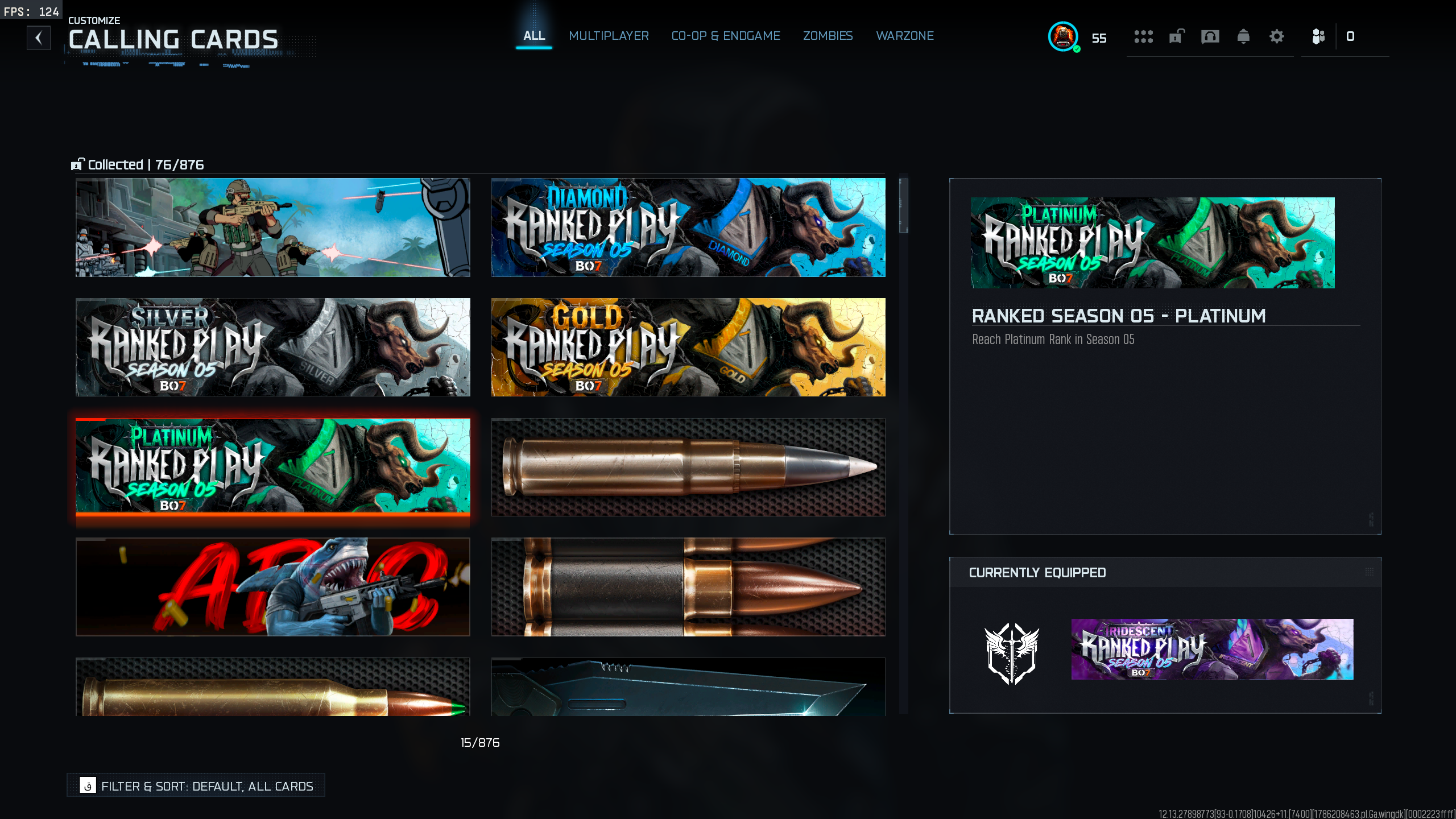Open the unlock tokens padlock icon
This screenshot has height=819, width=1456.
click(x=1177, y=36)
